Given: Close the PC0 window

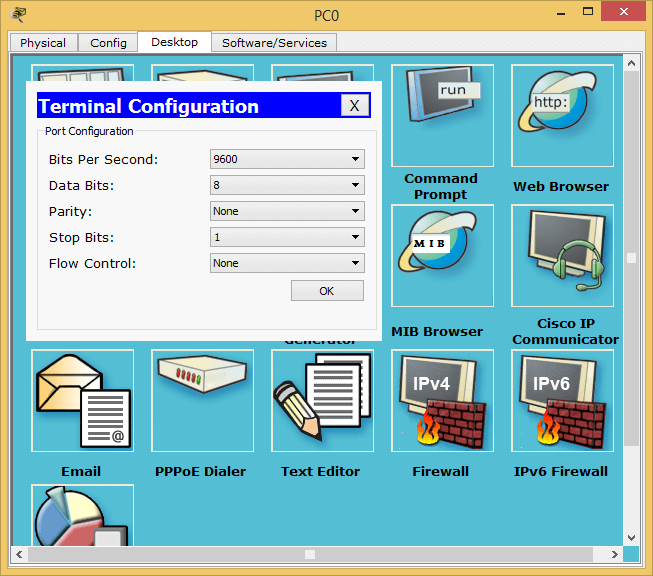Looking at the screenshot, I should pyautogui.click(x=623, y=11).
